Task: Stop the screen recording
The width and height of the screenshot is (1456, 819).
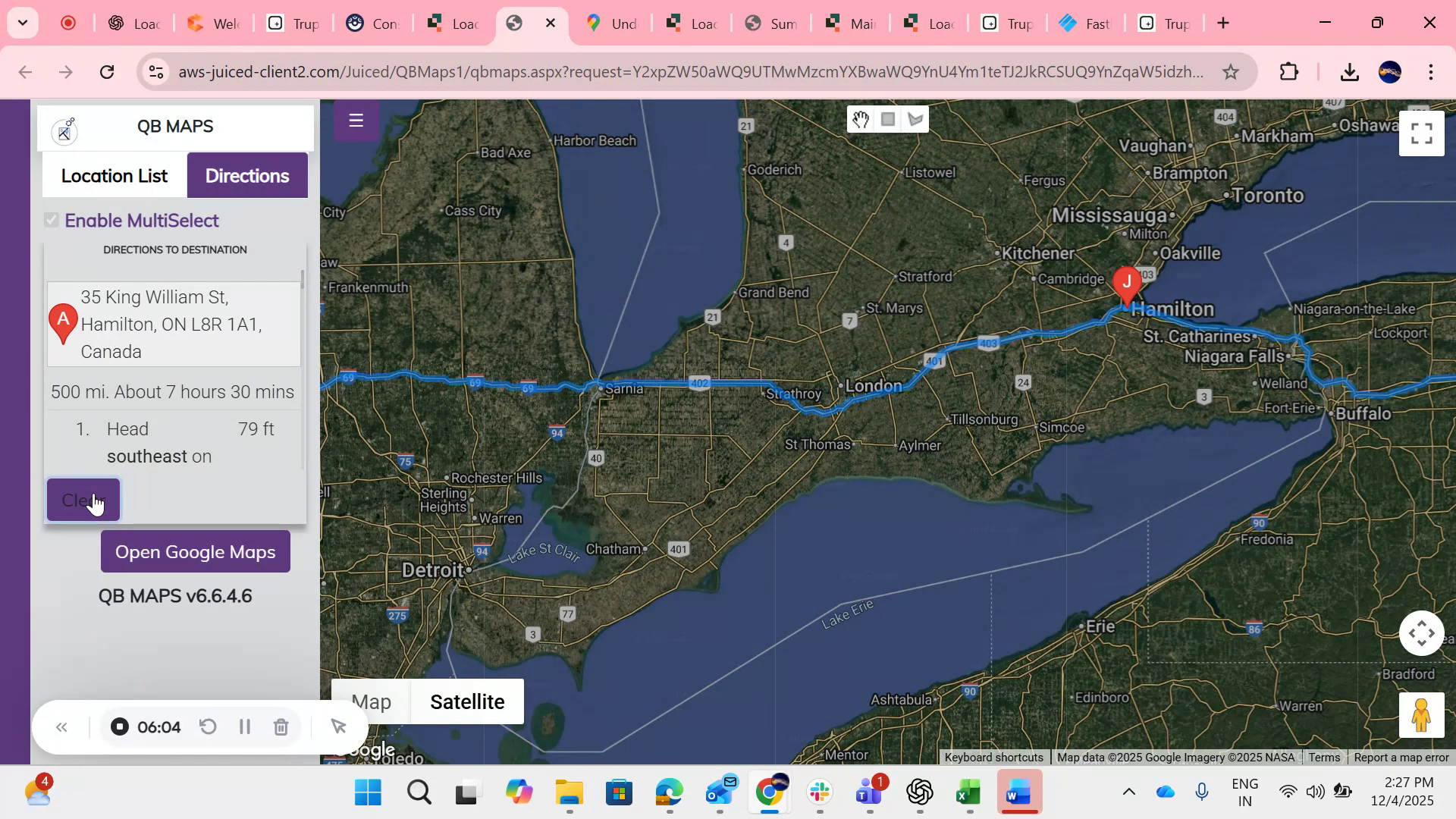Action: point(119,726)
